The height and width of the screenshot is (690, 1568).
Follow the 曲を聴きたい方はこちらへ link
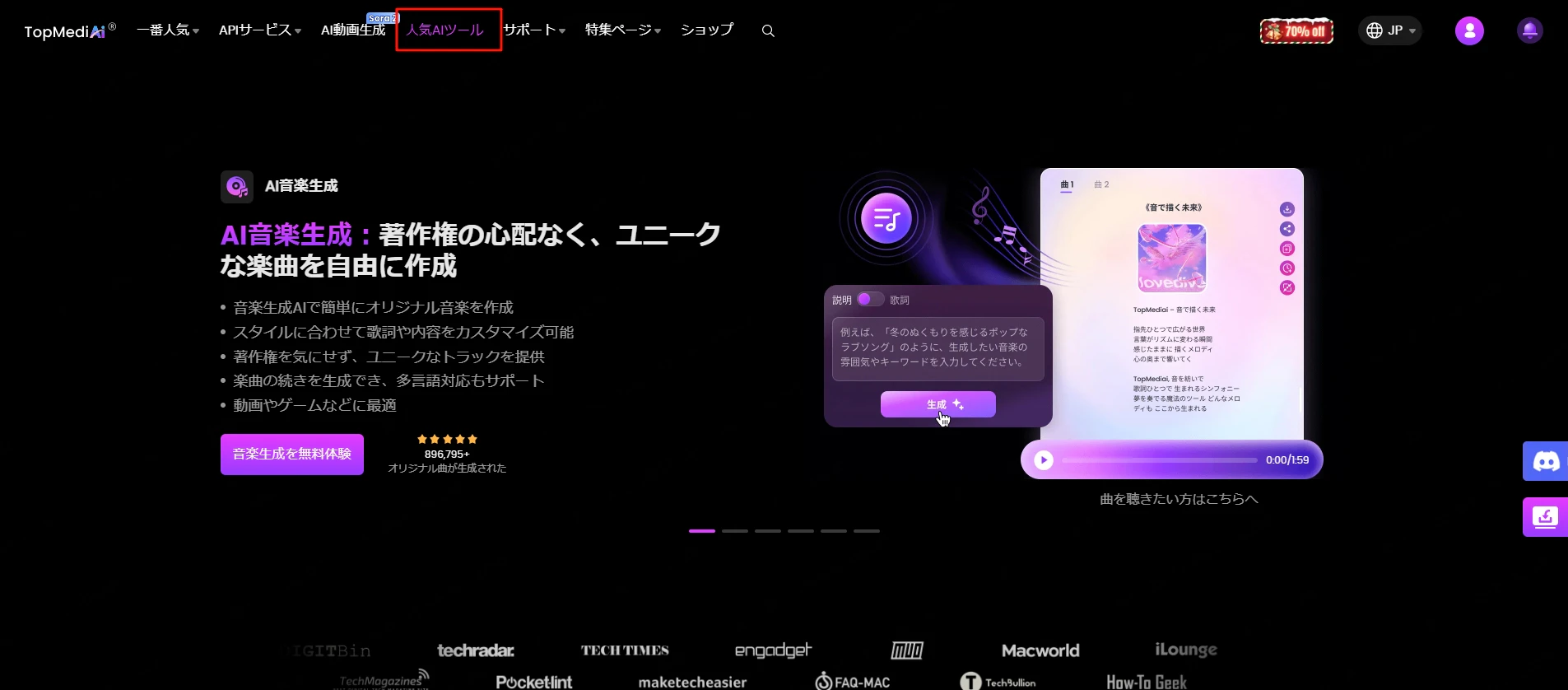tap(1179, 499)
